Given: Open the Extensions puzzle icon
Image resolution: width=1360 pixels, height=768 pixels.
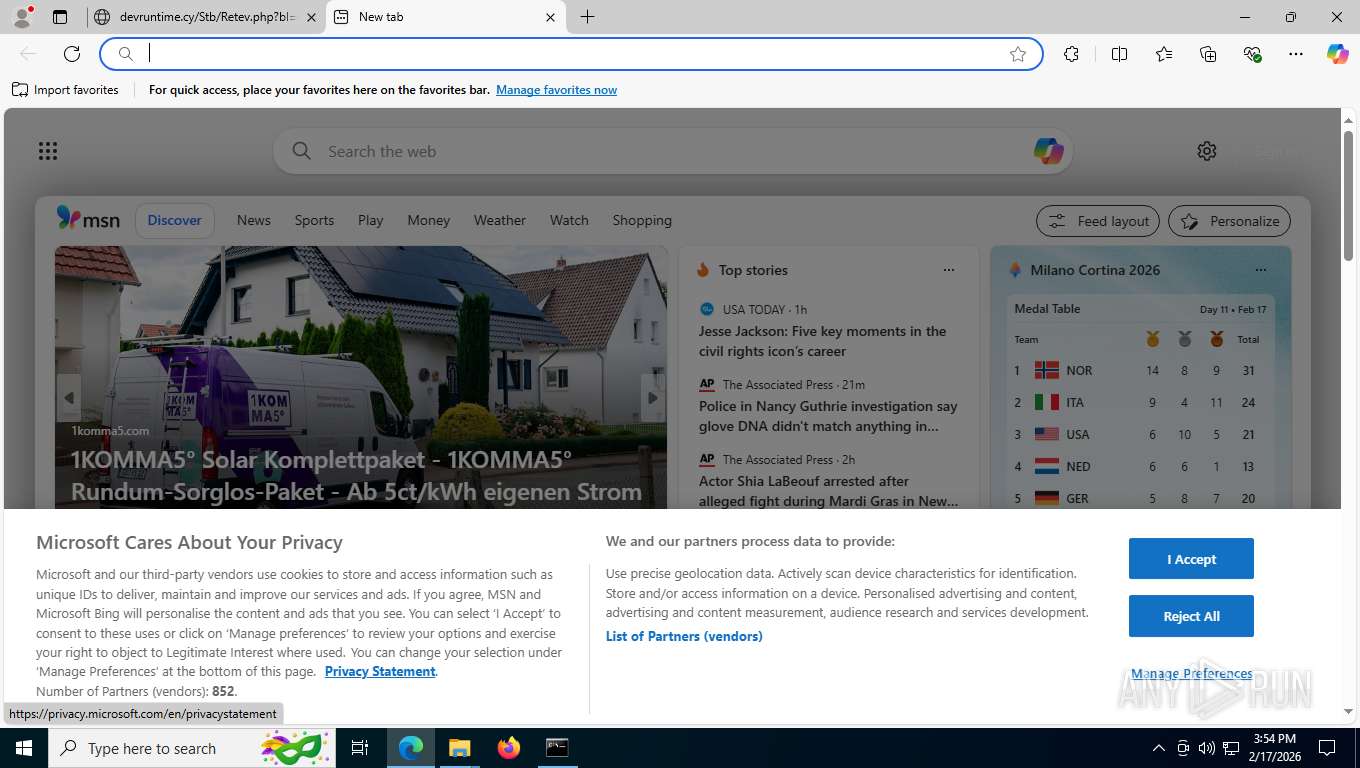Looking at the screenshot, I should (x=1072, y=54).
